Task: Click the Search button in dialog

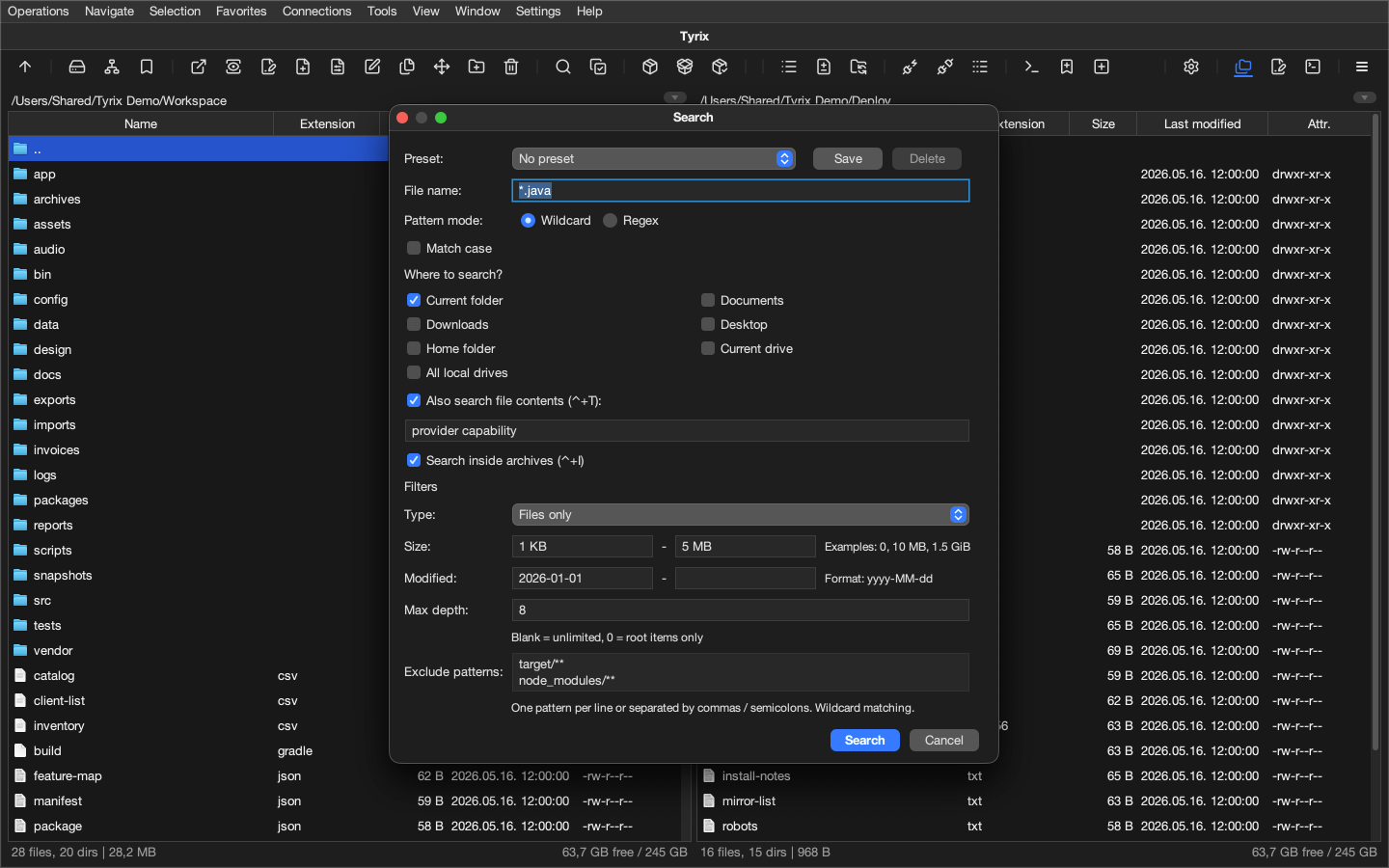Action: (x=865, y=740)
